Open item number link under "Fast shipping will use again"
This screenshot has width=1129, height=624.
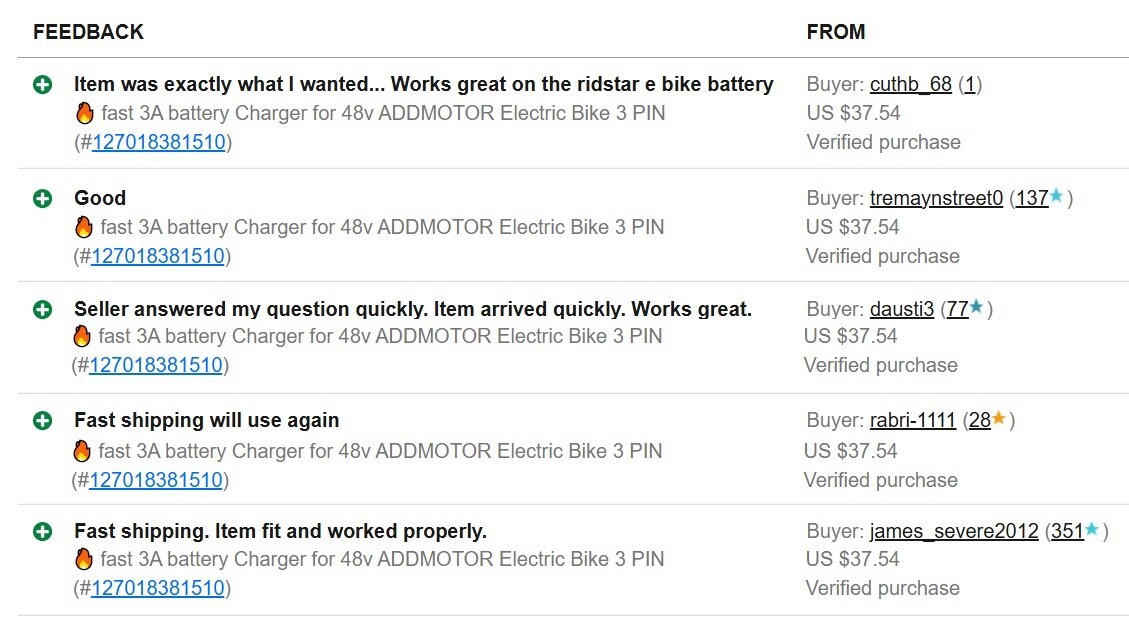click(x=156, y=479)
